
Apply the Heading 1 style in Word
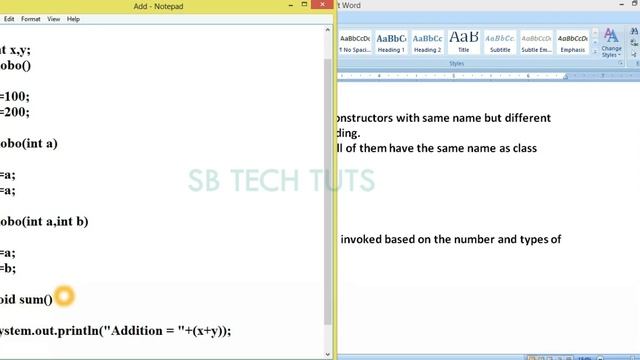tap(391, 42)
